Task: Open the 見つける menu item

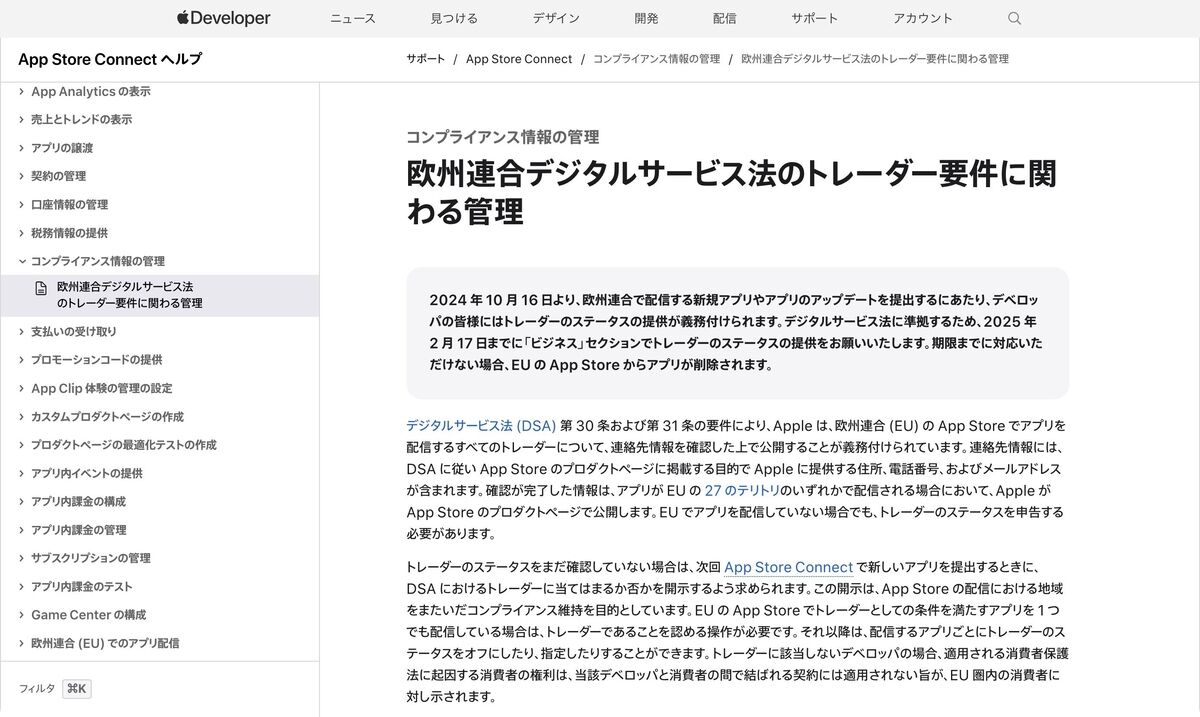Action: [x=454, y=18]
